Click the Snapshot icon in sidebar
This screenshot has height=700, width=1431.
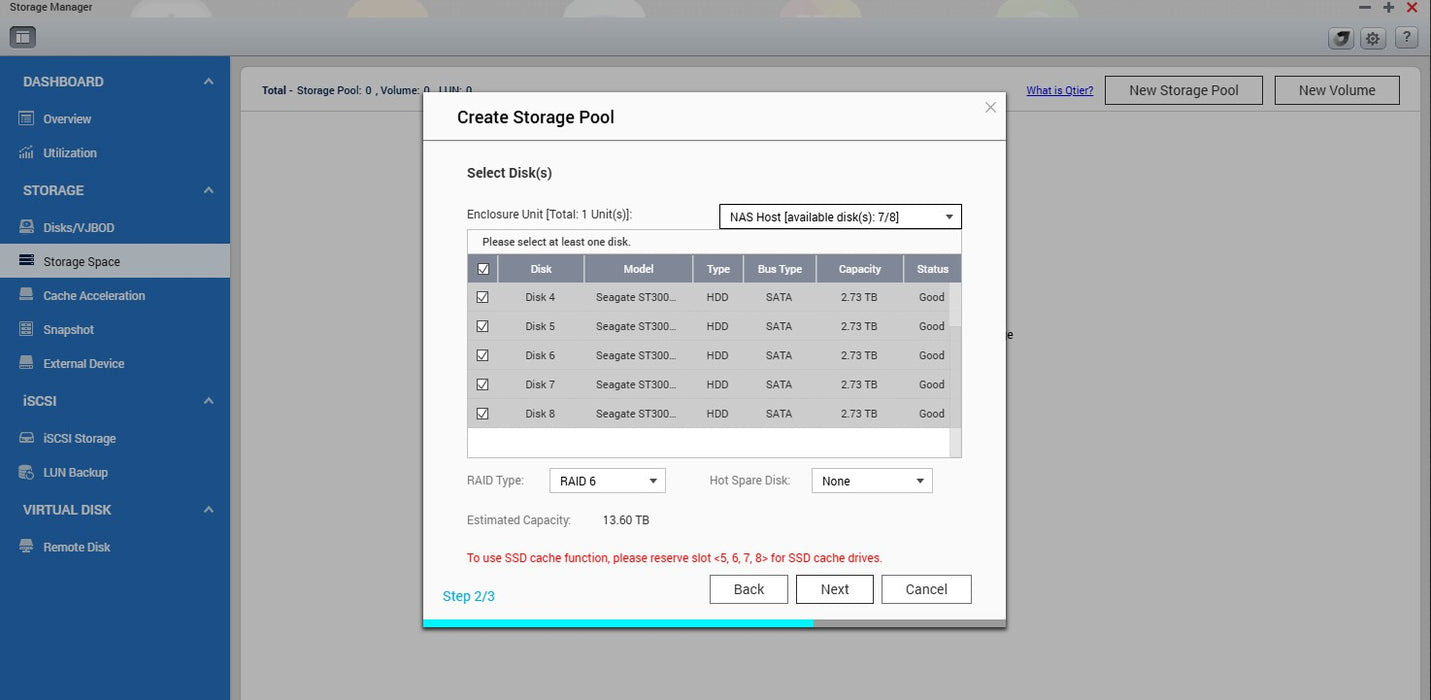[x=27, y=329]
